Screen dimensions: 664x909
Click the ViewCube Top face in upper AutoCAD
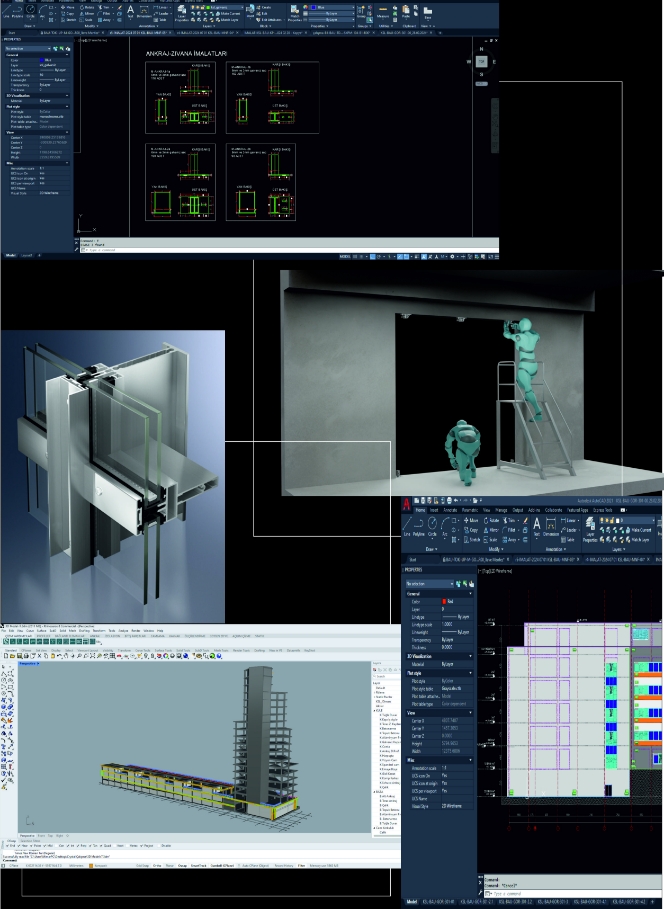coord(481,62)
